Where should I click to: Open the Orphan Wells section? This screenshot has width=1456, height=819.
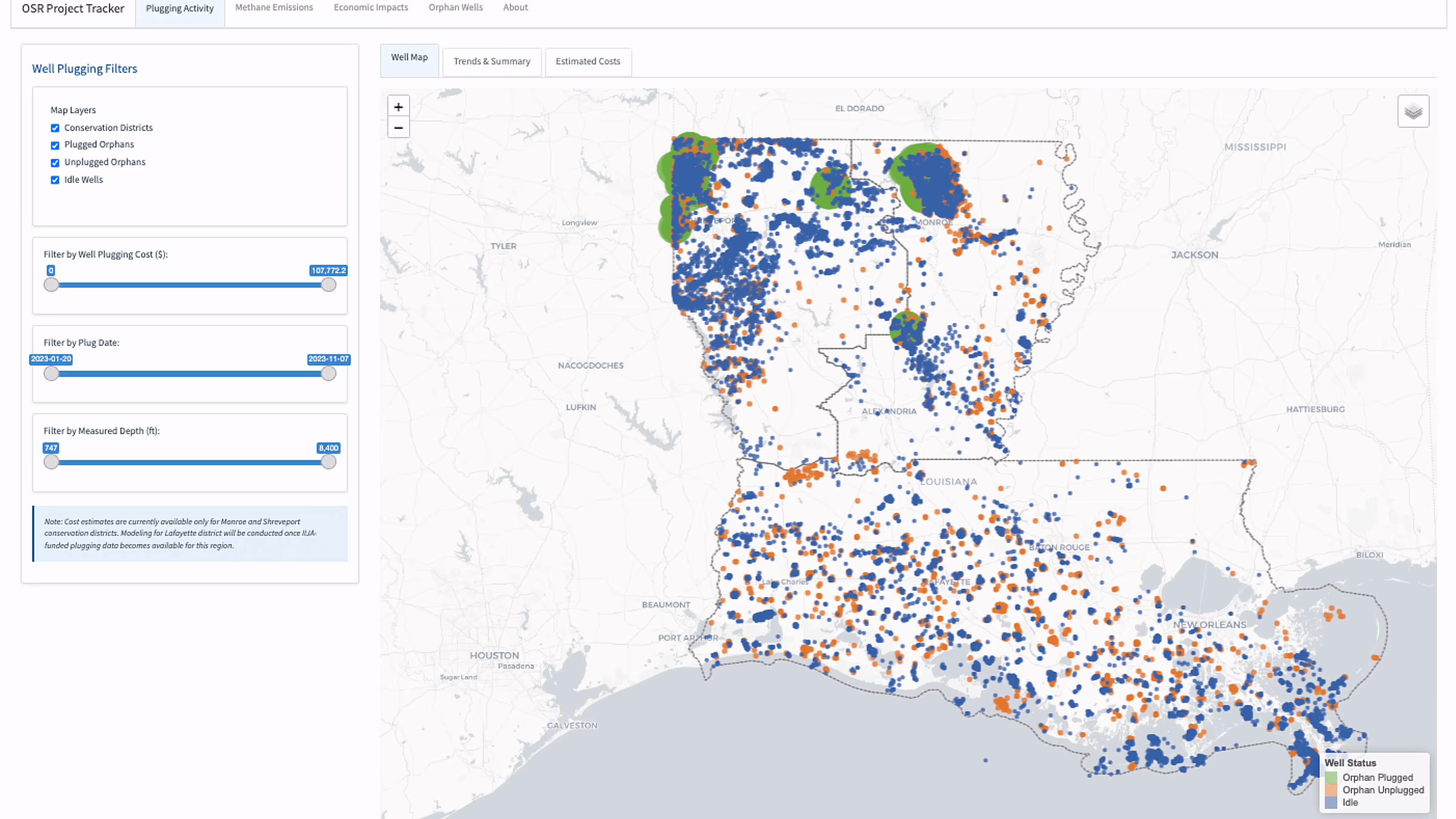[456, 7]
